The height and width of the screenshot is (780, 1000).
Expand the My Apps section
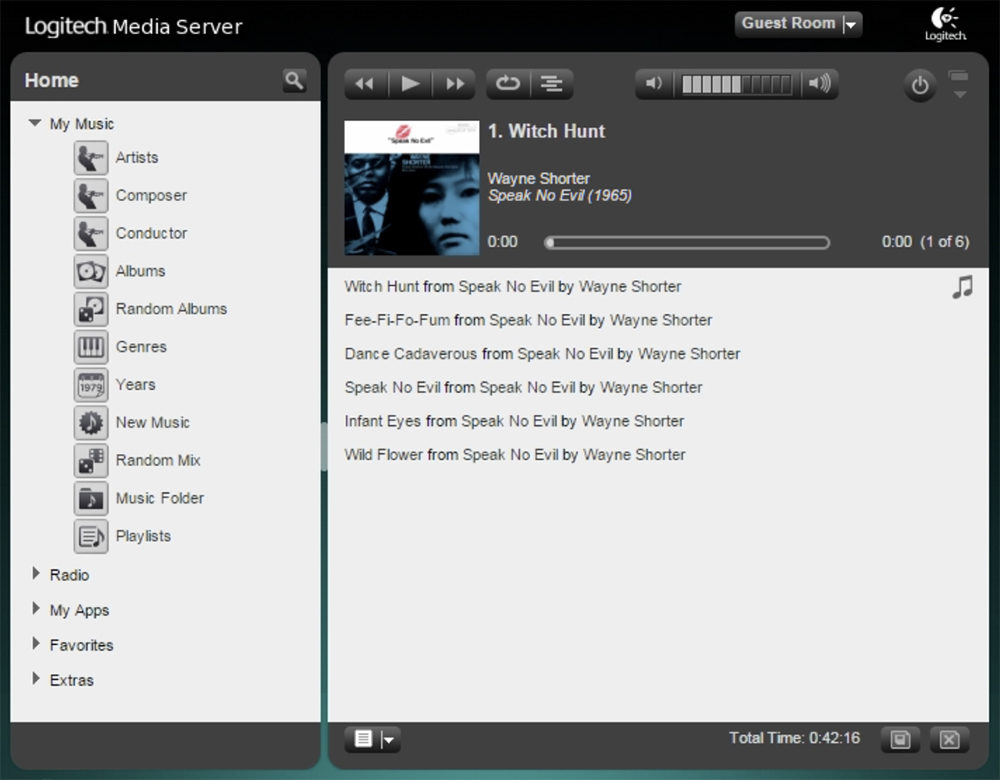[36, 609]
